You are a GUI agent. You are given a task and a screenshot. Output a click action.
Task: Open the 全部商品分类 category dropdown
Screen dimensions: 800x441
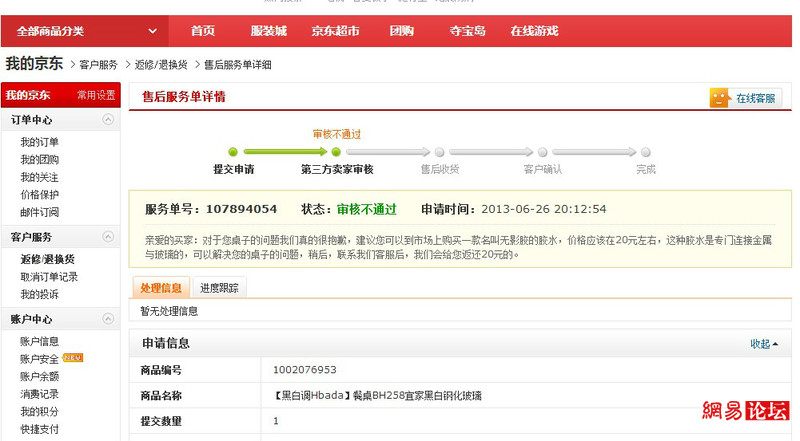[x=85, y=31]
